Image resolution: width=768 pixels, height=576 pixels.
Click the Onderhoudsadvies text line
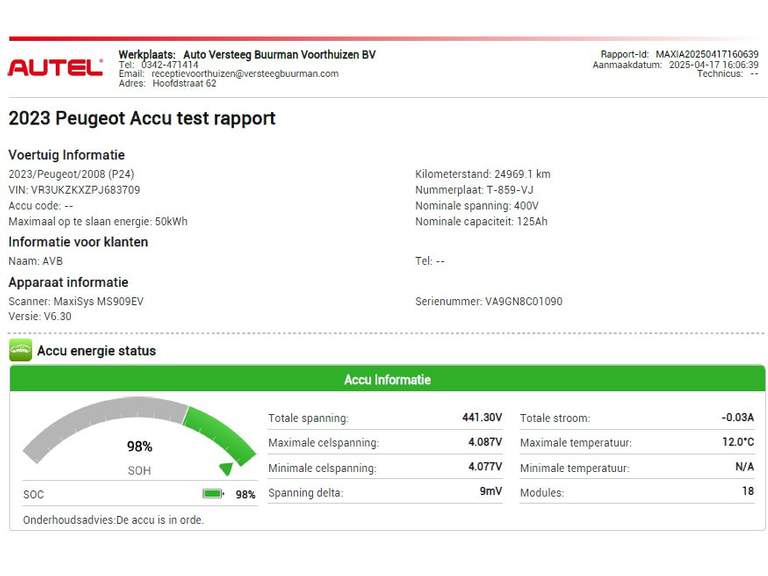(113, 520)
